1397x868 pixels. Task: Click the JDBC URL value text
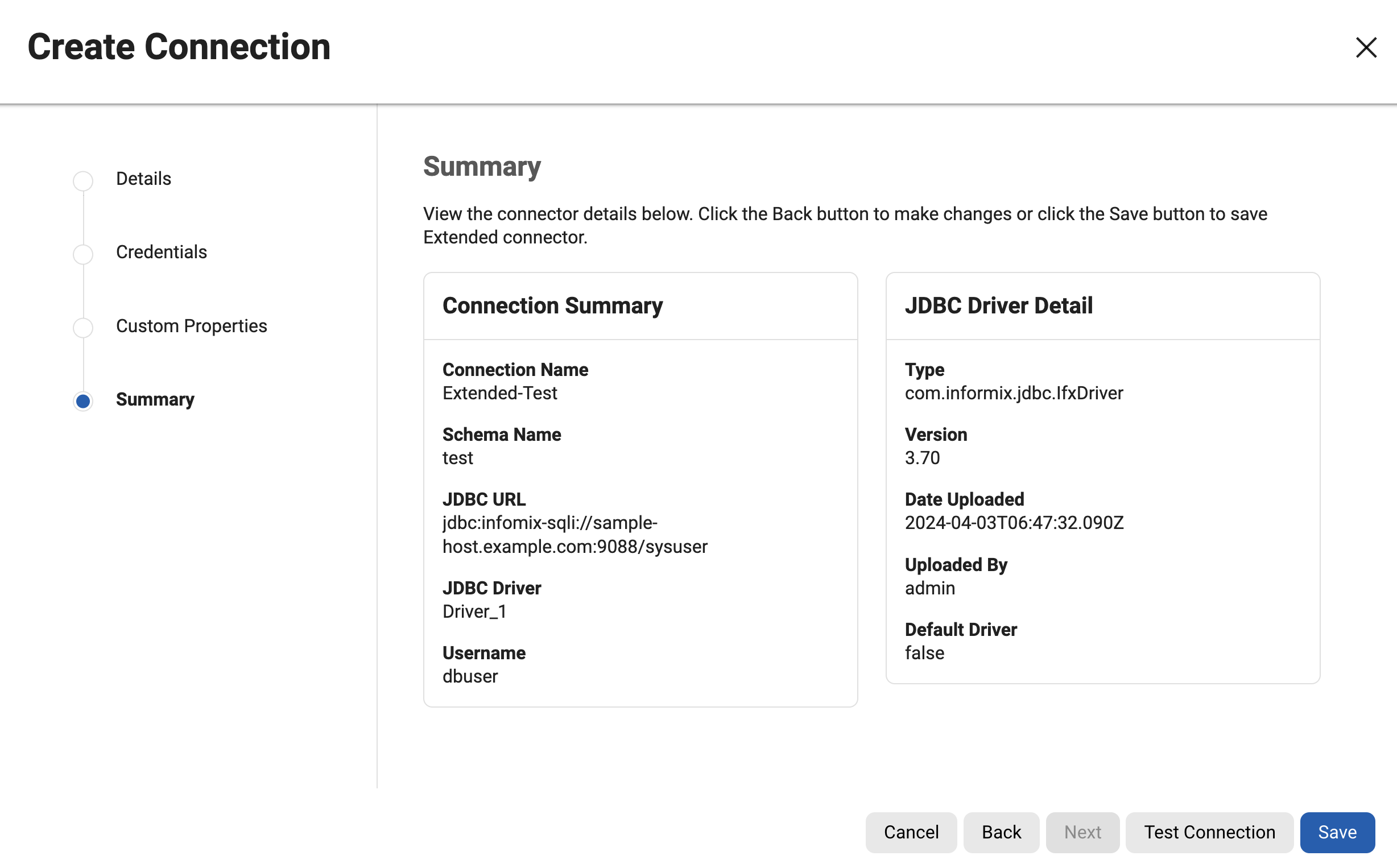574,535
